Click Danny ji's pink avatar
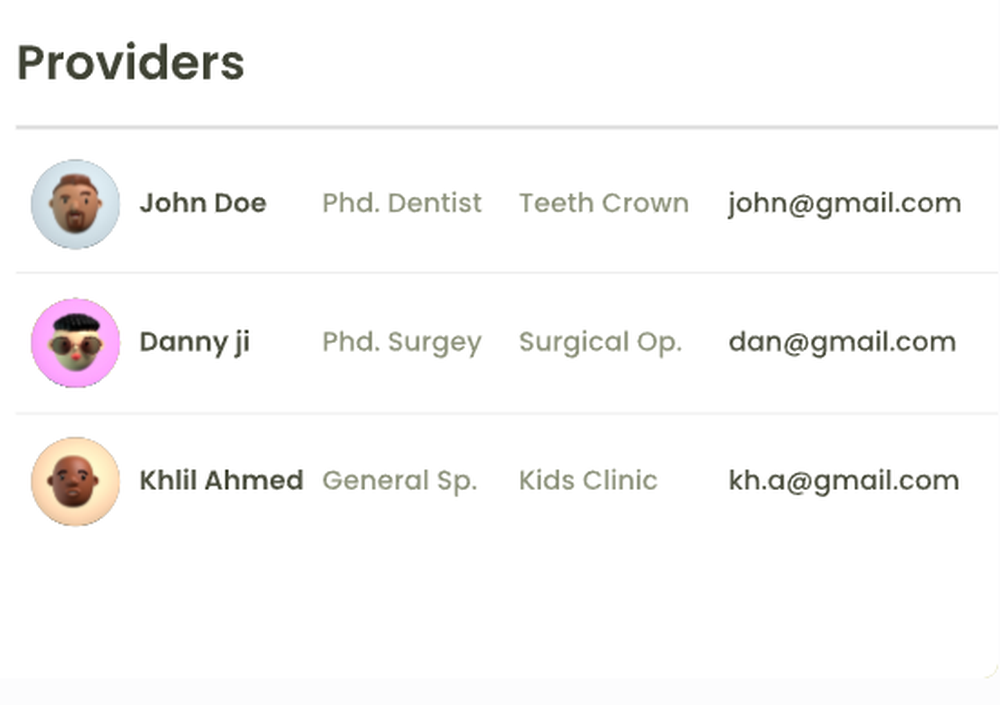 [x=75, y=342]
